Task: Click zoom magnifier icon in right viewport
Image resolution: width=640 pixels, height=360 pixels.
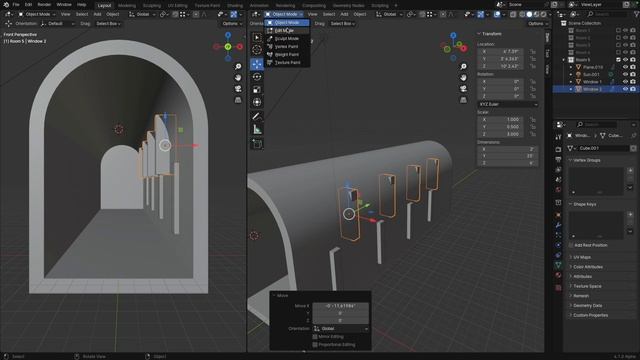Action: [x=463, y=67]
